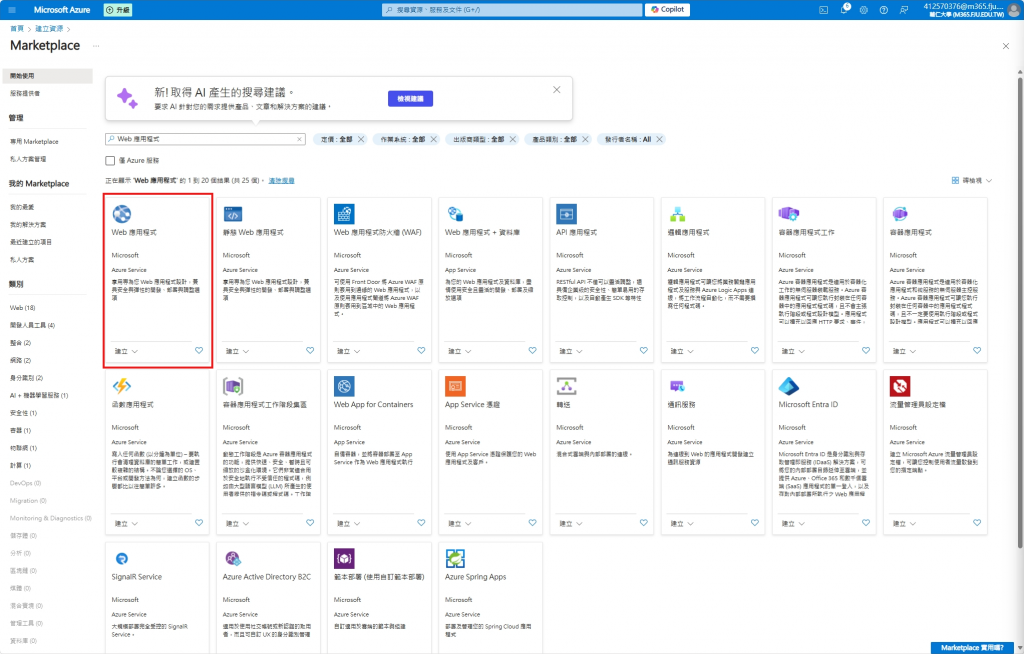This screenshot has width=1024, height=654.
Task: Click the user account avatar
Action: pos(1014,10)
